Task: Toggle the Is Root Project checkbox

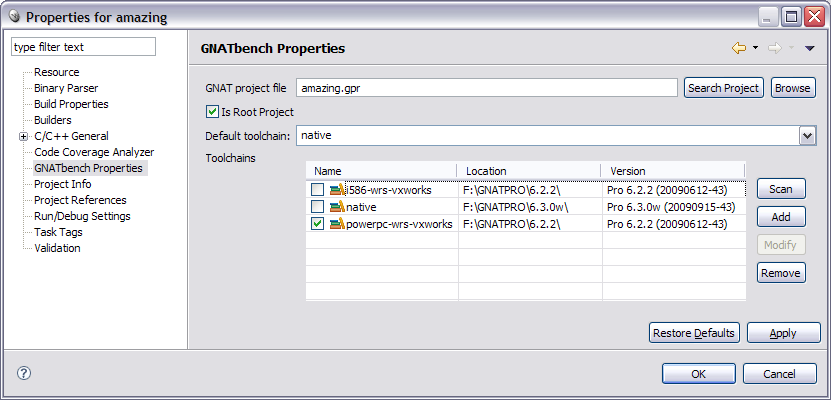Action: [x=212, y=112]
